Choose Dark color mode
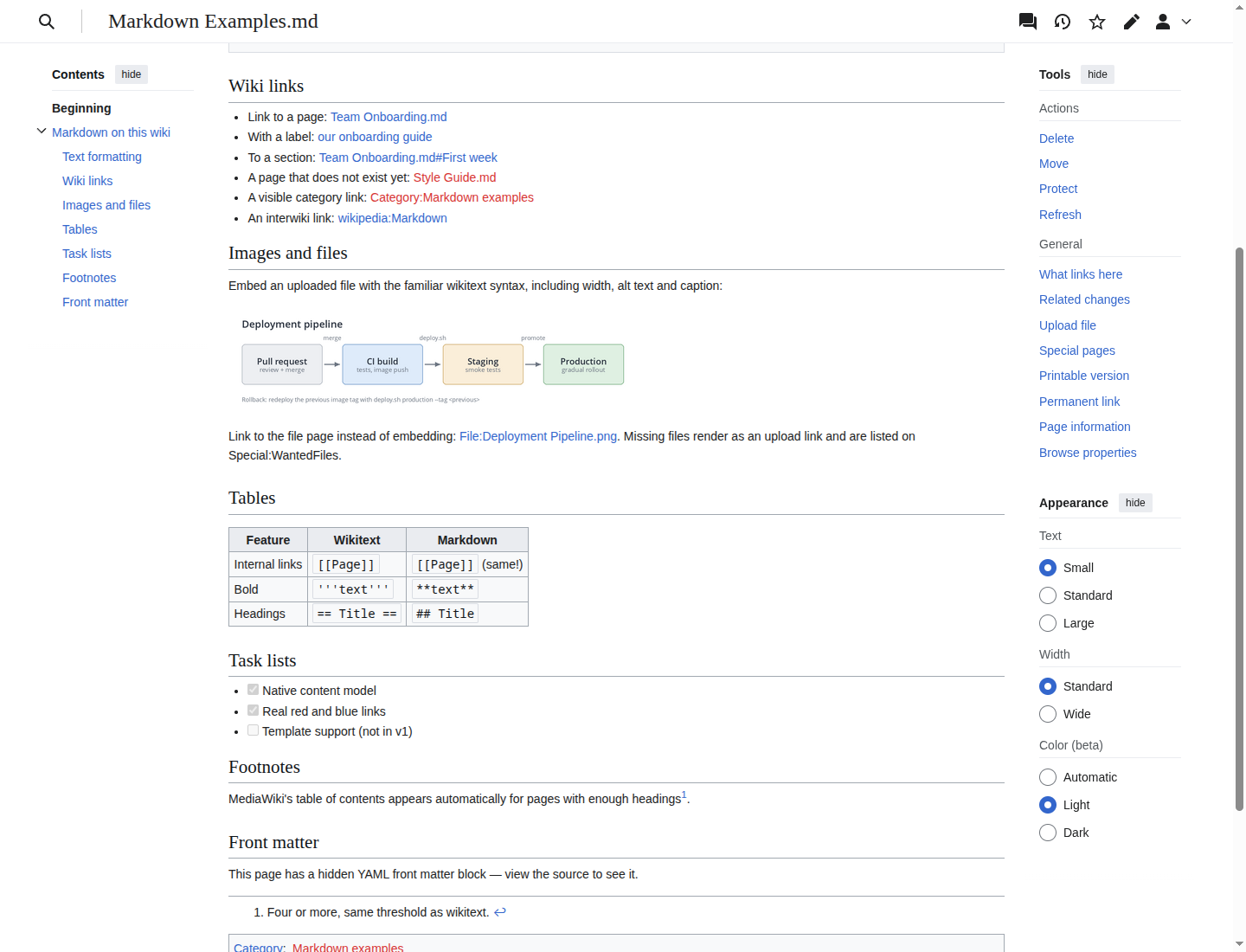1246x952 pixels. [x=1048, y=833]
